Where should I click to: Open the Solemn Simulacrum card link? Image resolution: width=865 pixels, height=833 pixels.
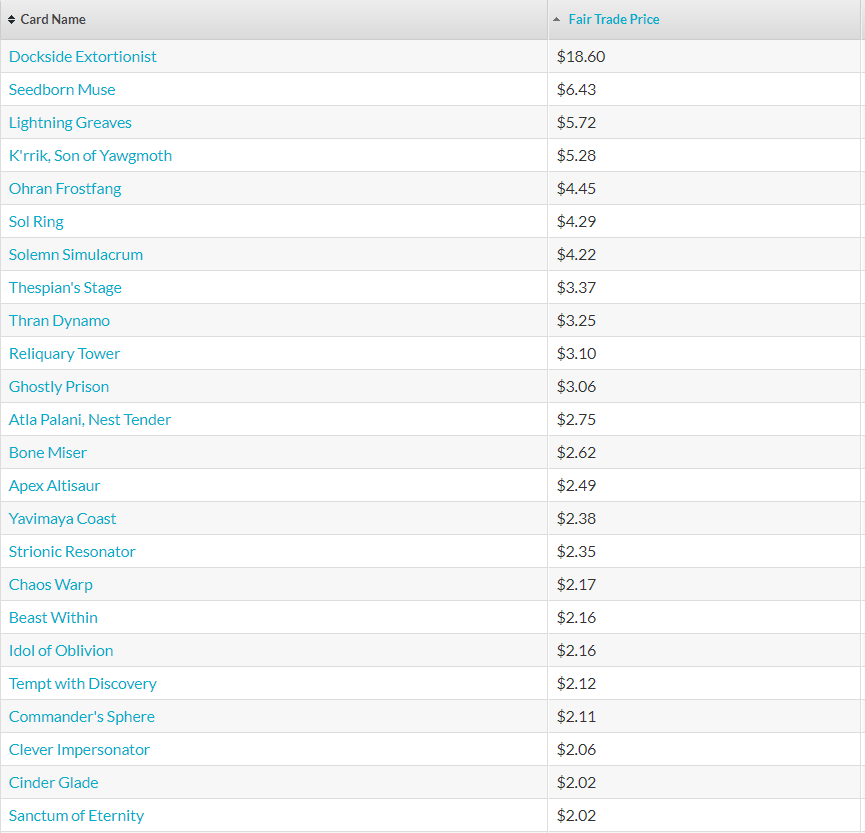point(76,254)
